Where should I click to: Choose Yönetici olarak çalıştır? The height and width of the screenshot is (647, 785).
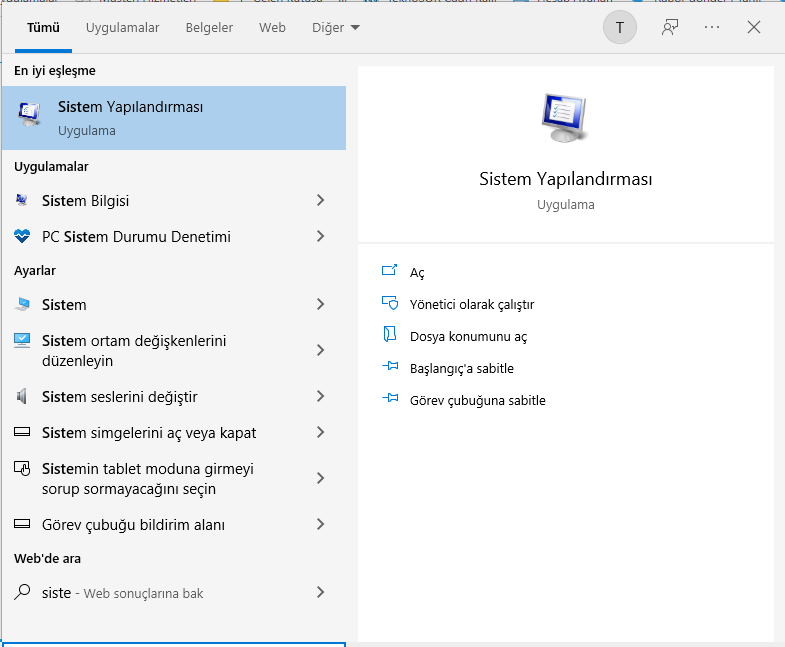point(472,304)
